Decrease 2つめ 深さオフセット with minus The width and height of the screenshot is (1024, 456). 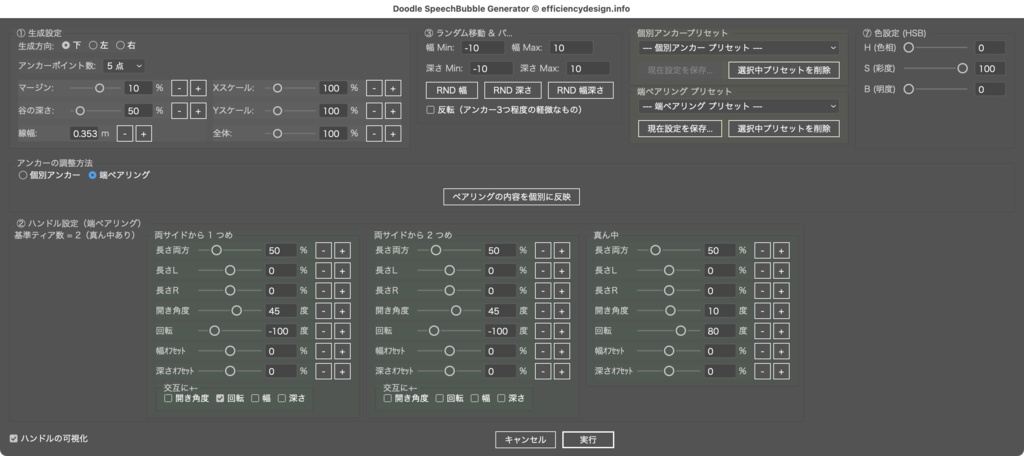pyautogui.click(x=543, y=372)
